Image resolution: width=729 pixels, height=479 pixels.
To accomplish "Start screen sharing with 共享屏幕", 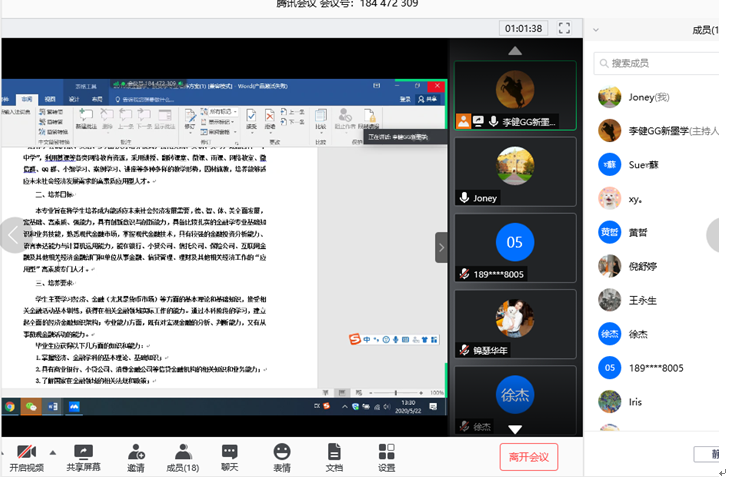I will 83,456.
